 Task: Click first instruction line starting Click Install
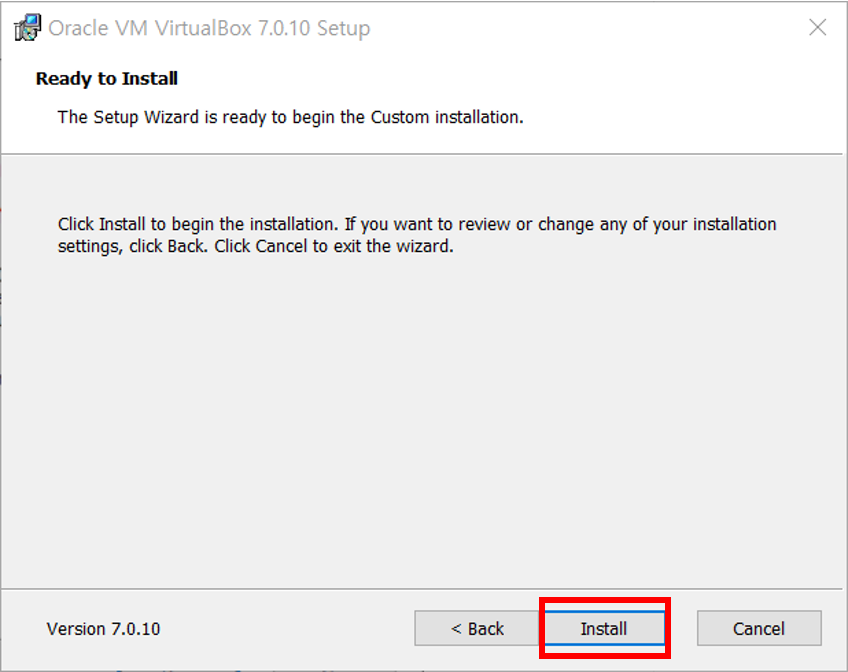tap(417, 224)
